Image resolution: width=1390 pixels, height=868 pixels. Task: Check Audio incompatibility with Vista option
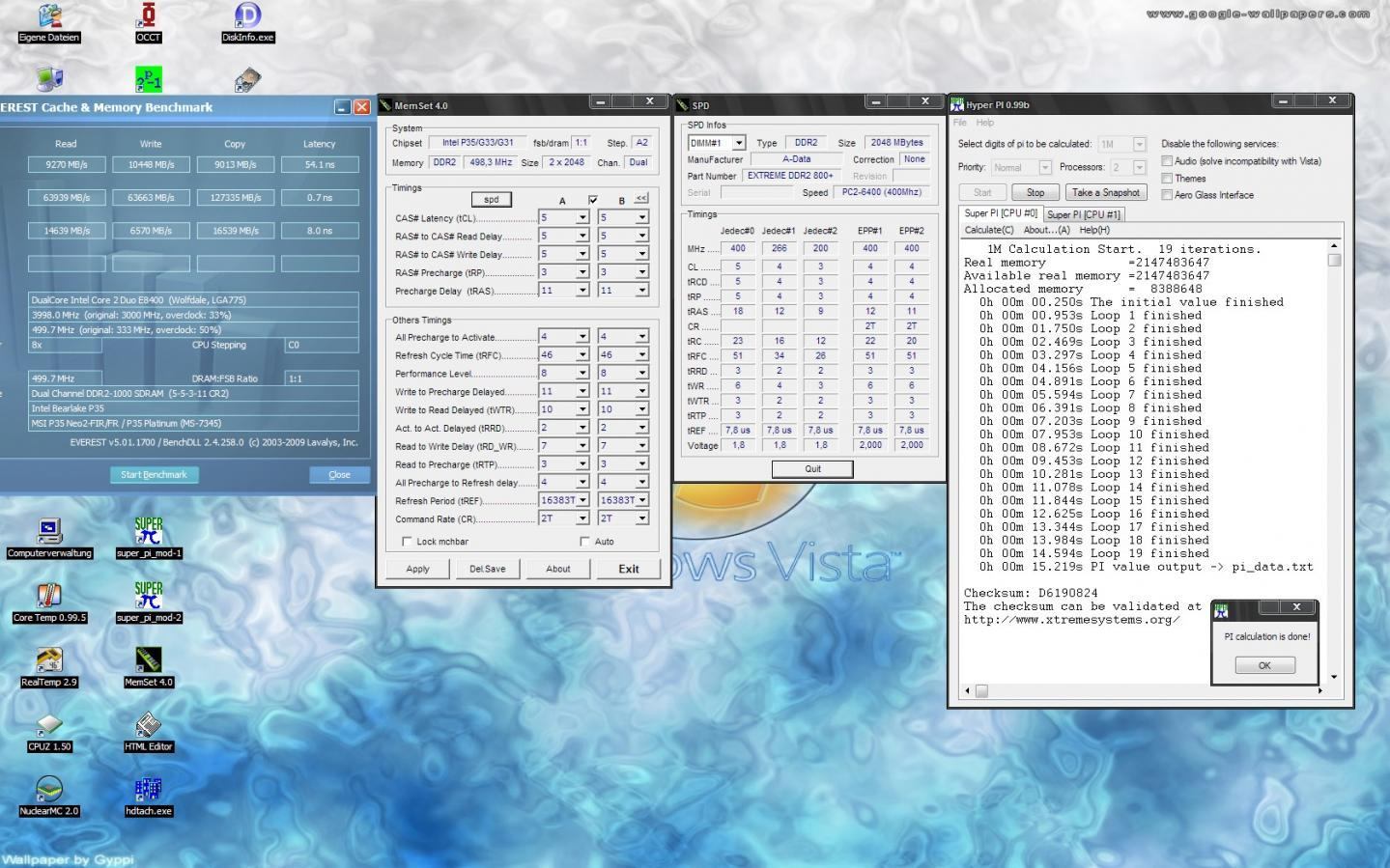(x=1167, y=161)
